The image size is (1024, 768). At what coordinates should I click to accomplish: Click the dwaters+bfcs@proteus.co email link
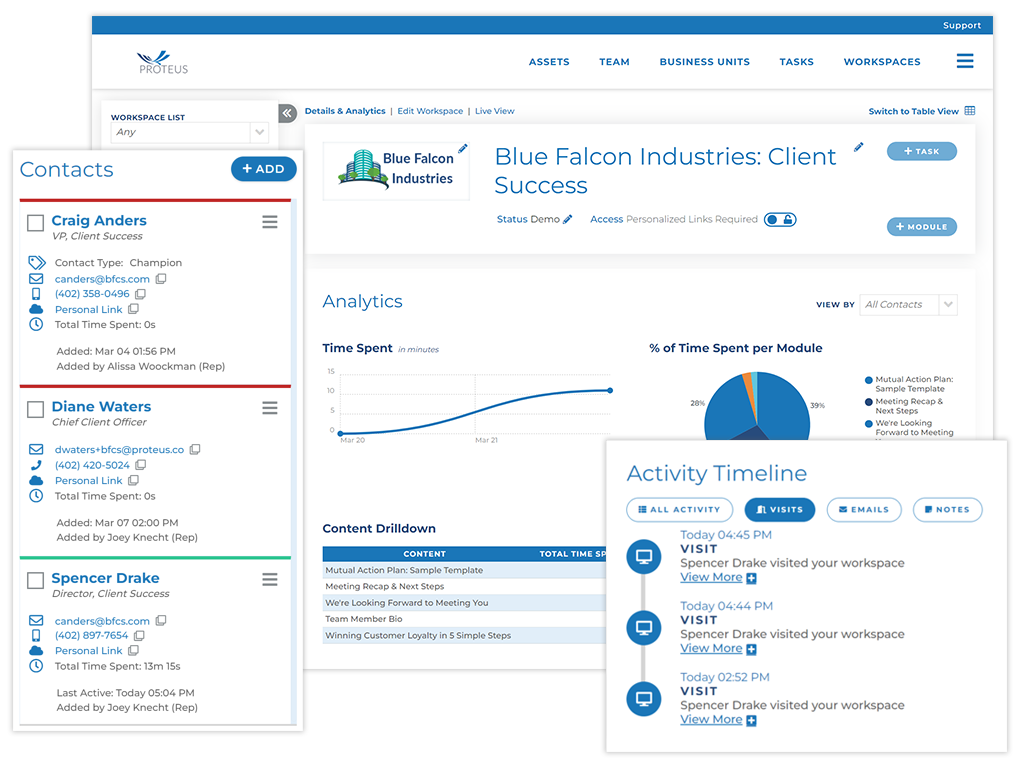tap(119, 450)
